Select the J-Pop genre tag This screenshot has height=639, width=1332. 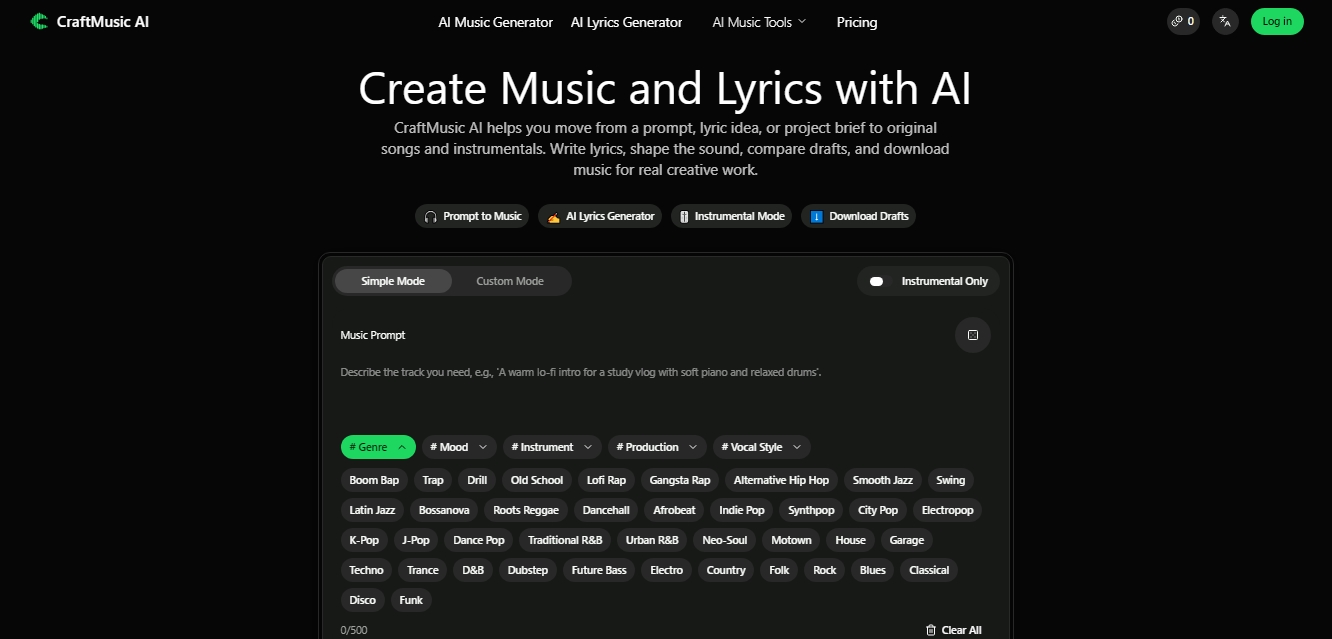[416, 540]
